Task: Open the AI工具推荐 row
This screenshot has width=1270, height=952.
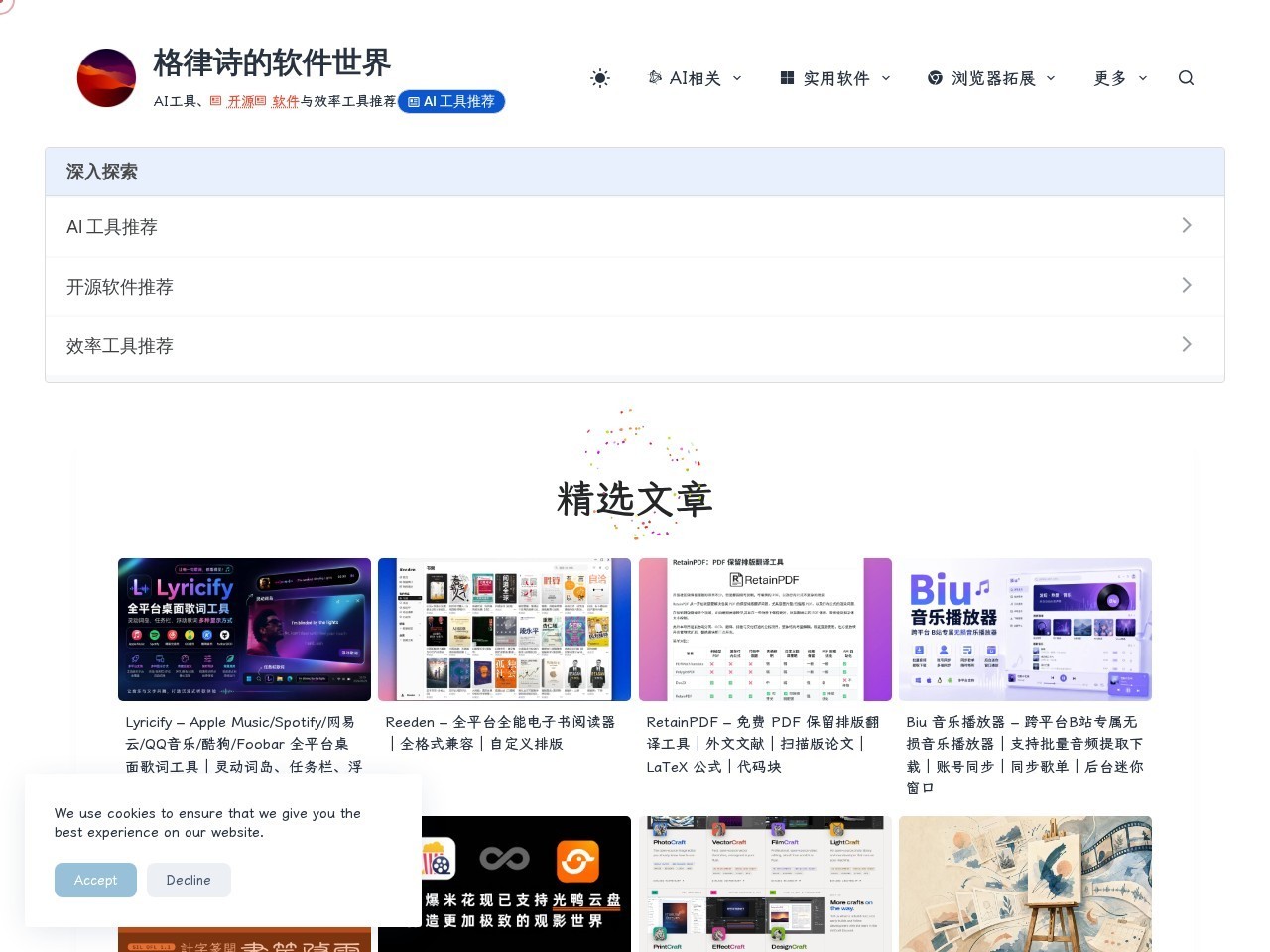Action: [x=635, y=227]
